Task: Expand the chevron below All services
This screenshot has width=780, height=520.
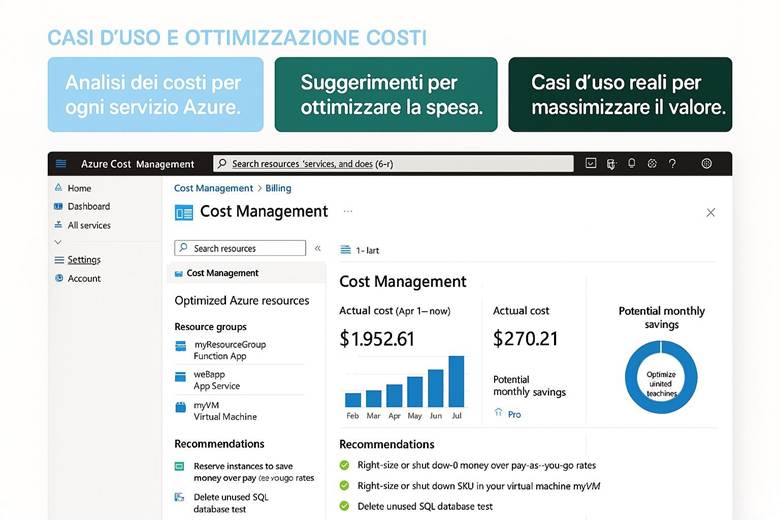Action: tap(58, 242)
